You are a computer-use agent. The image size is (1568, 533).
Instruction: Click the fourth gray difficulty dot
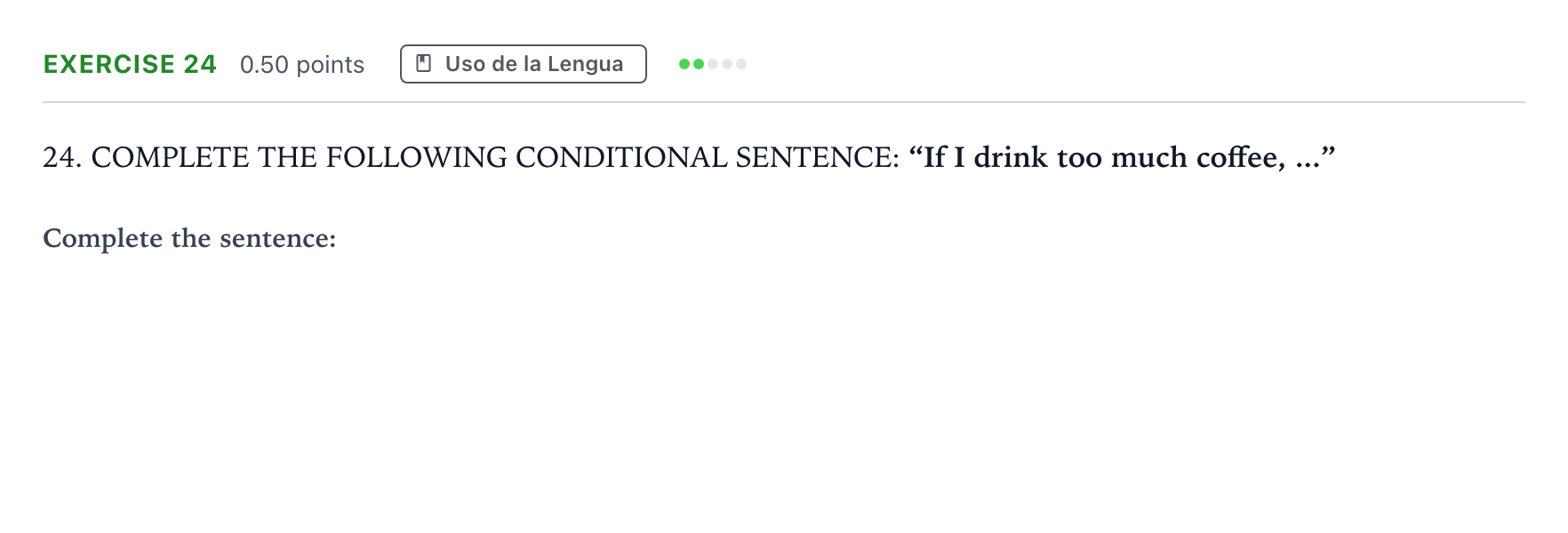[x=727, y=64]
